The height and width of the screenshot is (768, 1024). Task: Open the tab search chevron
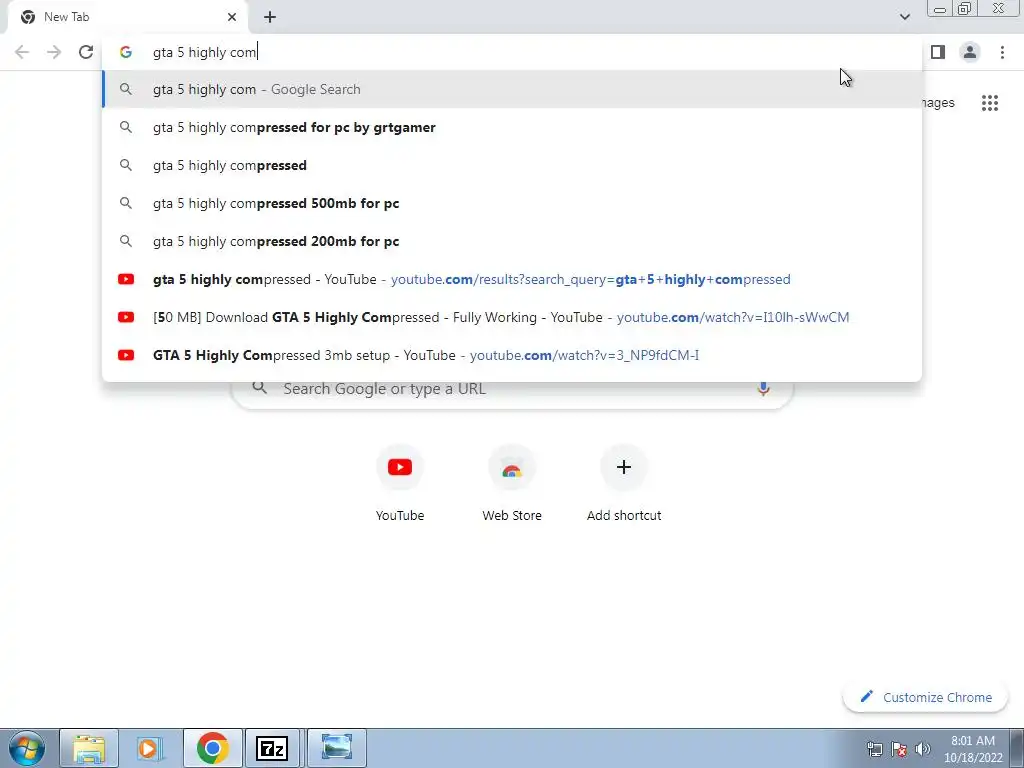coord(904,17)
